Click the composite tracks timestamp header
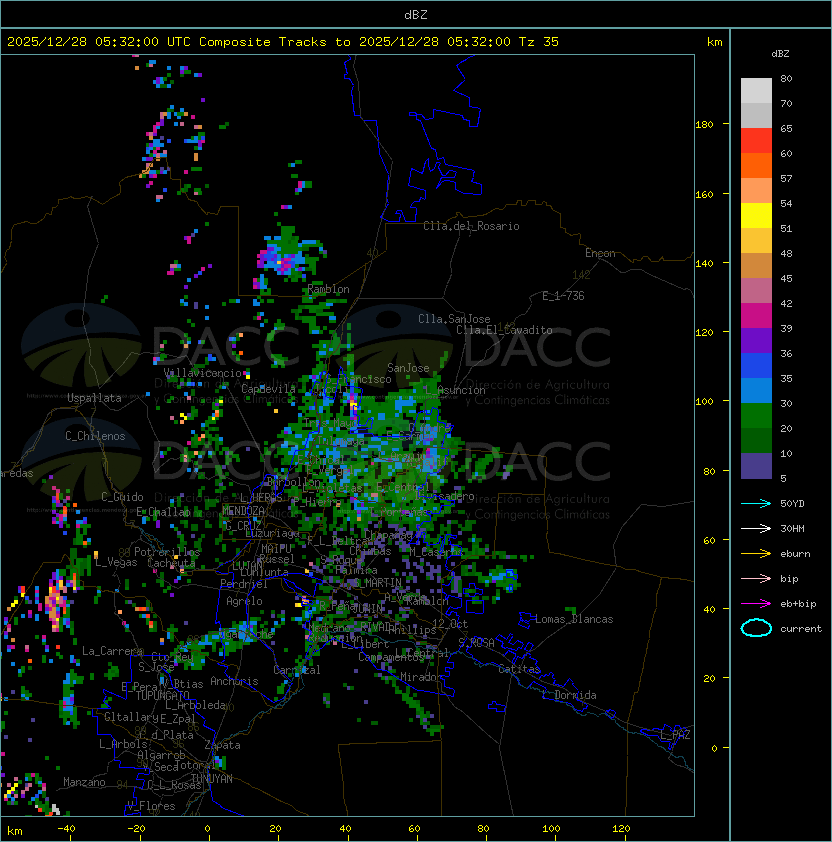832x842 pixels. [283, 42]
